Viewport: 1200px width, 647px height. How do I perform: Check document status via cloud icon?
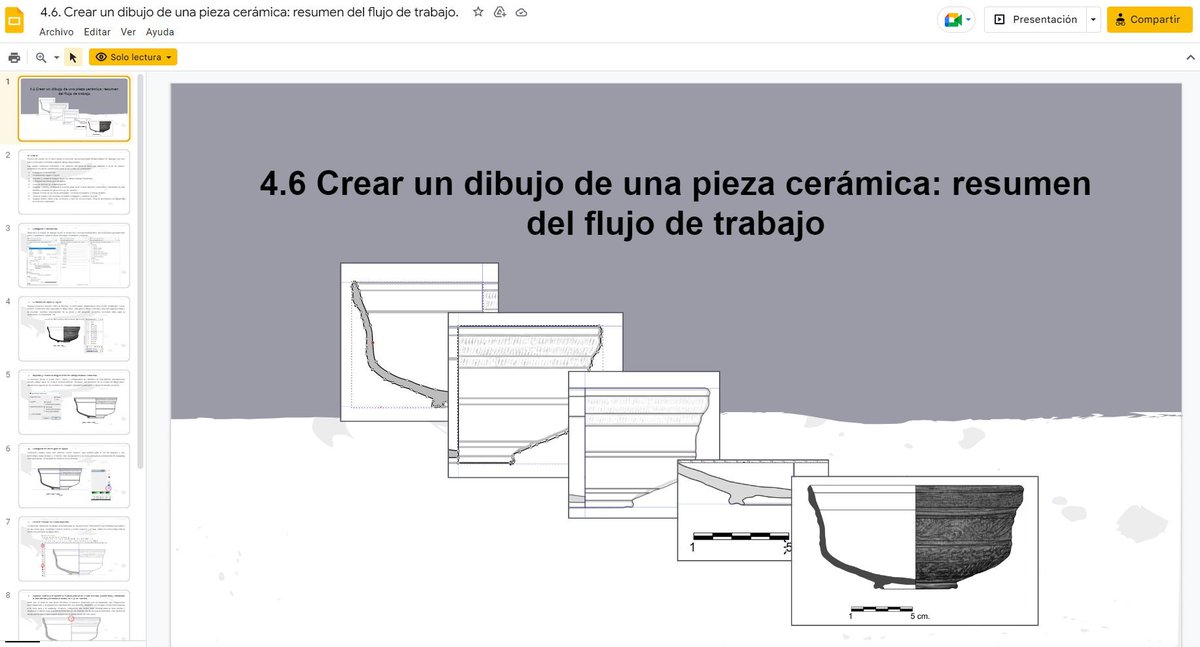[521, 12]
